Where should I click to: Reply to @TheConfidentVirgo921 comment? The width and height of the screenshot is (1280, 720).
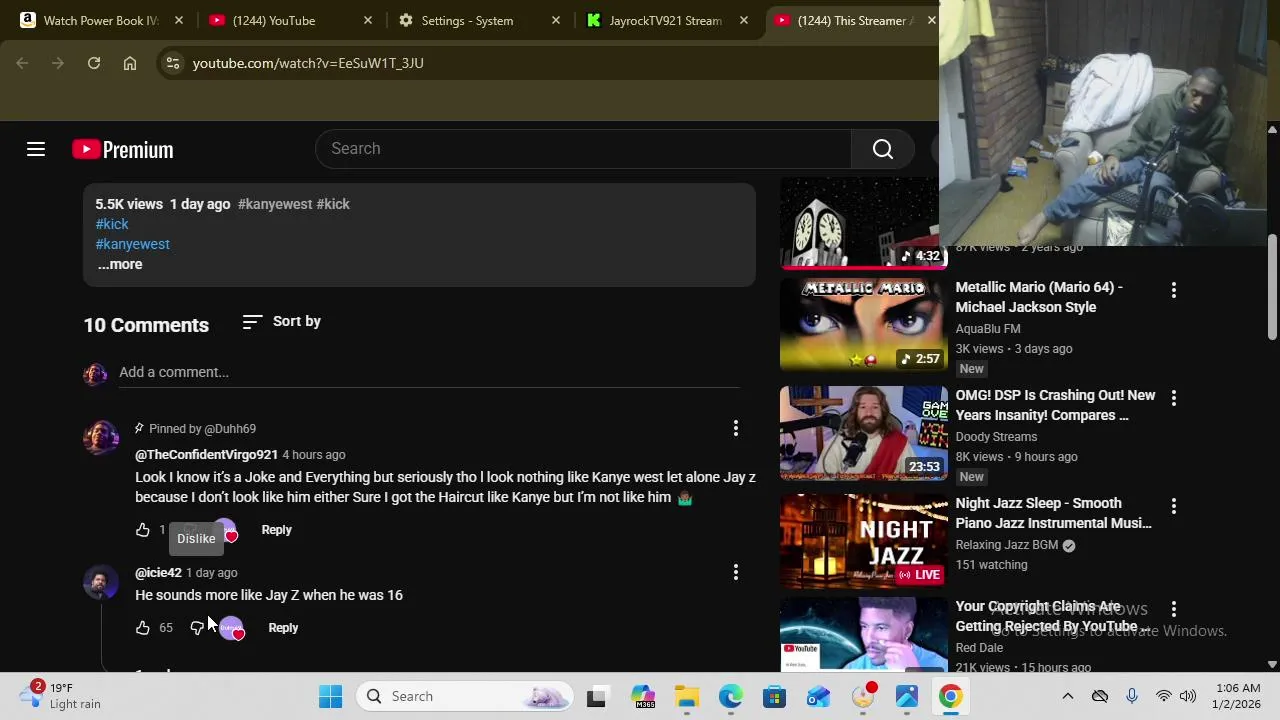coord(276,530)
